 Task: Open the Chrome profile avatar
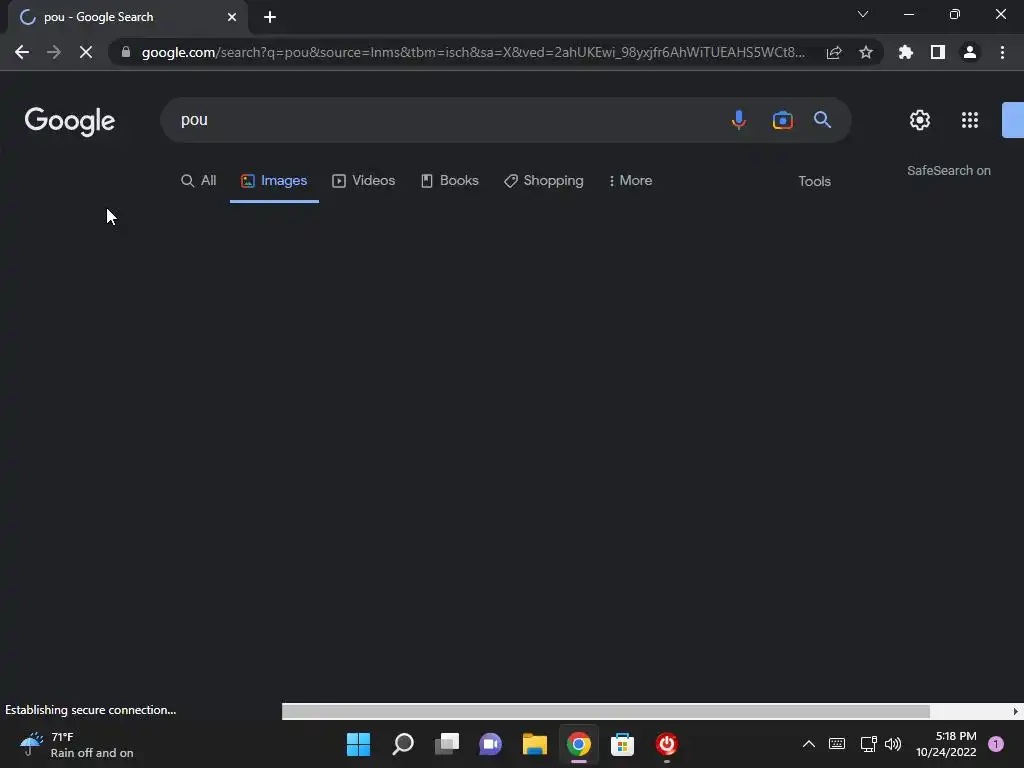coord(970,52)
